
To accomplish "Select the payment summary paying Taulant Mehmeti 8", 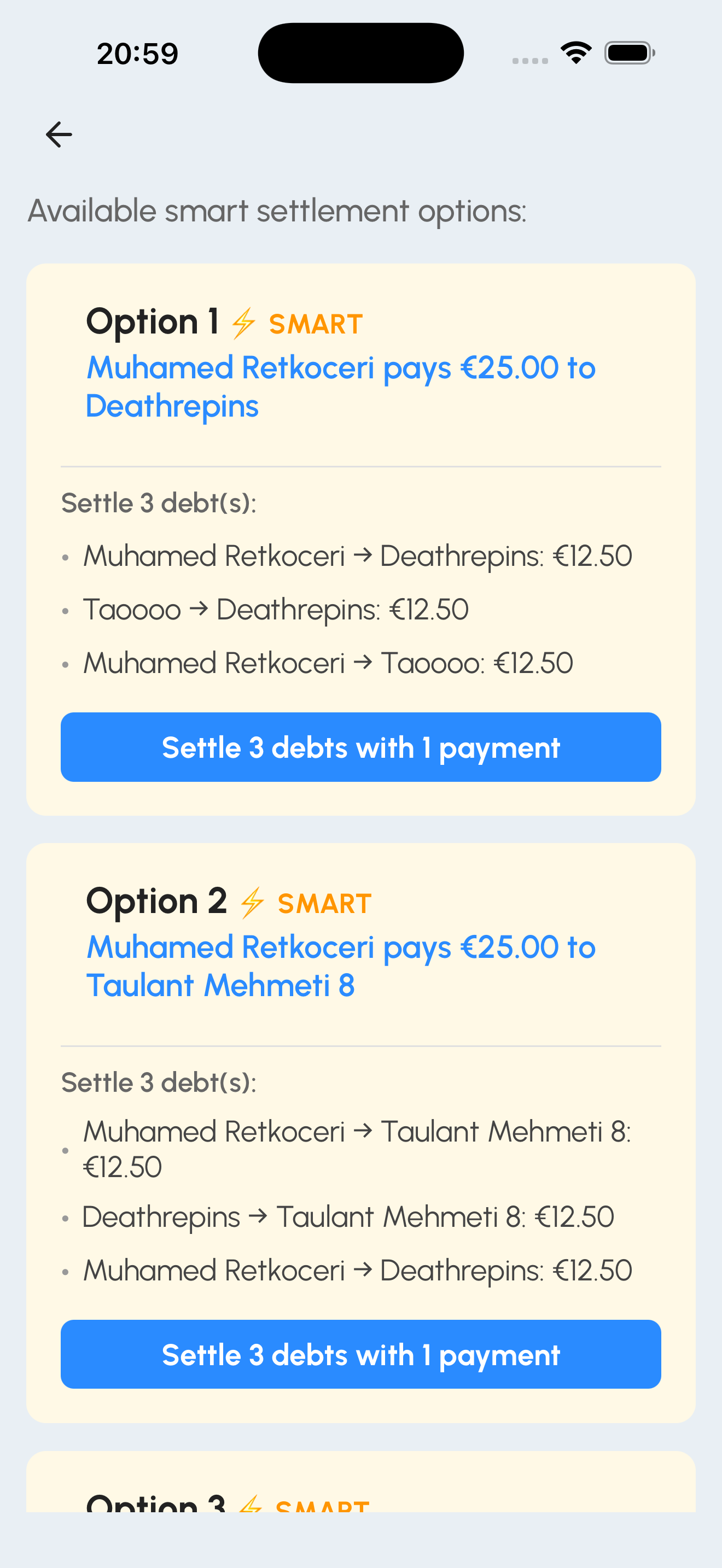I will [x=341, y=965].
